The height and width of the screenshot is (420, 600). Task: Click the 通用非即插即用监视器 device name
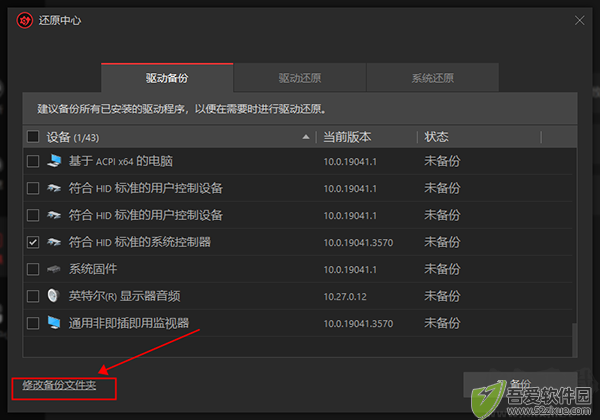tap(129, 323)
